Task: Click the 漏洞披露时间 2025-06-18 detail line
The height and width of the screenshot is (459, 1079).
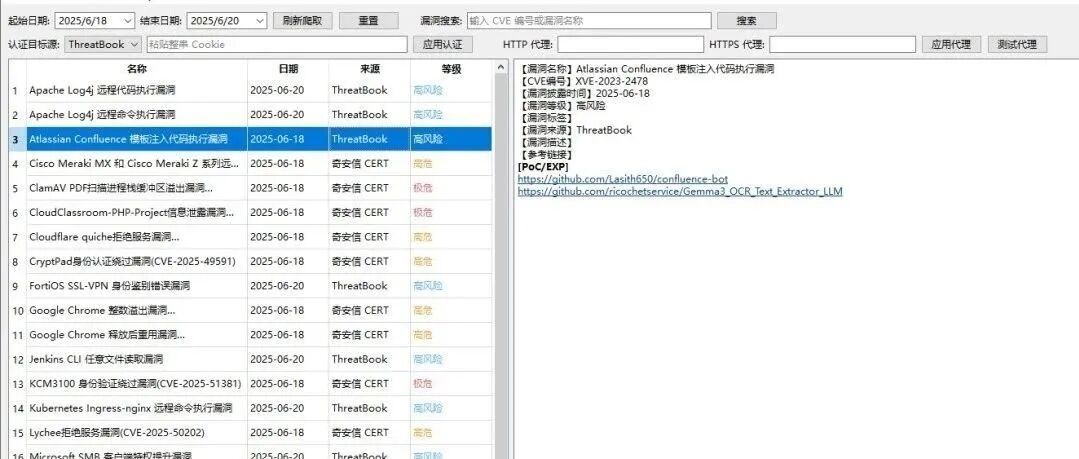Action: tap(584, 94)
